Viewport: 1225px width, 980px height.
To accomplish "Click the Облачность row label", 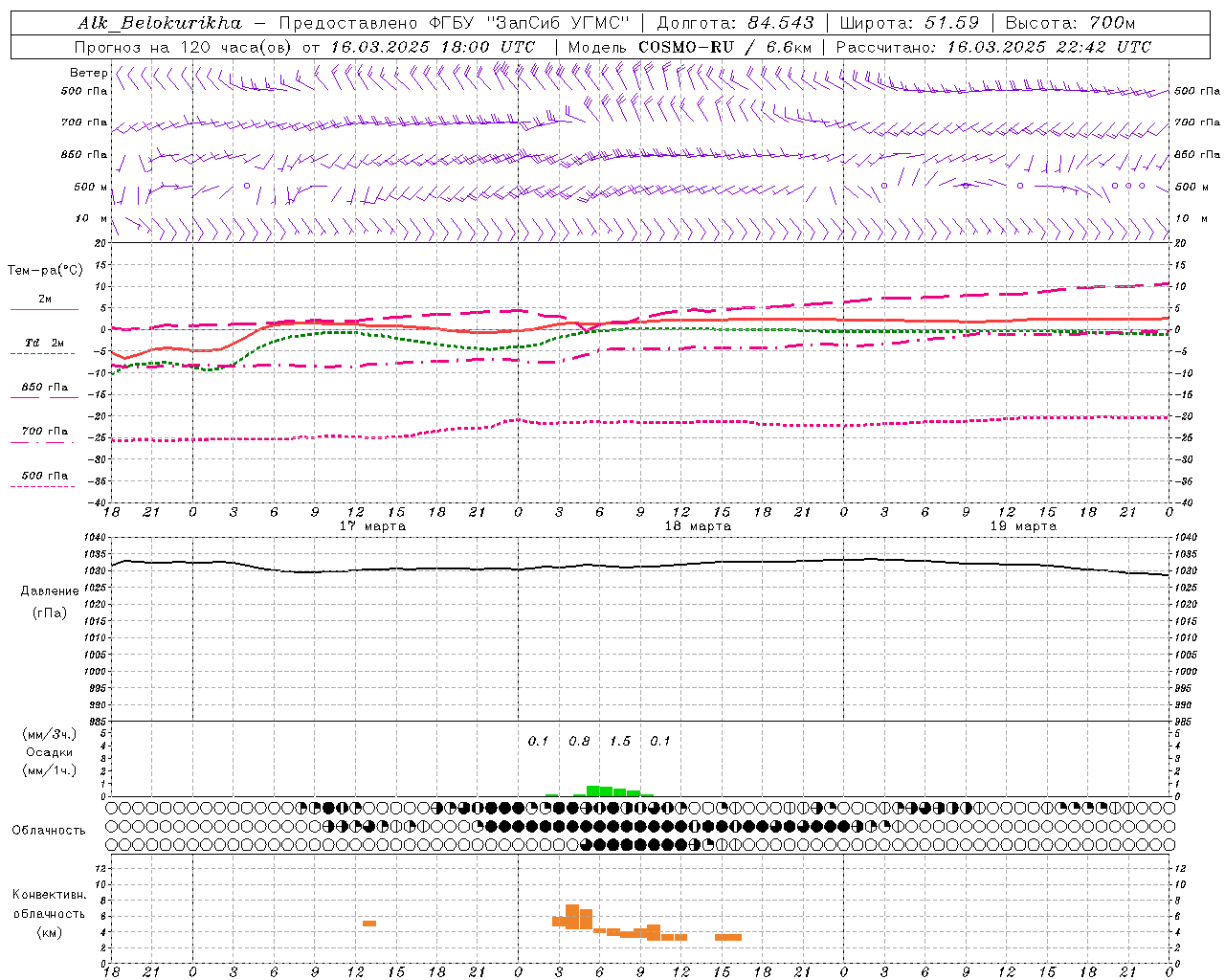I will 49,830.
